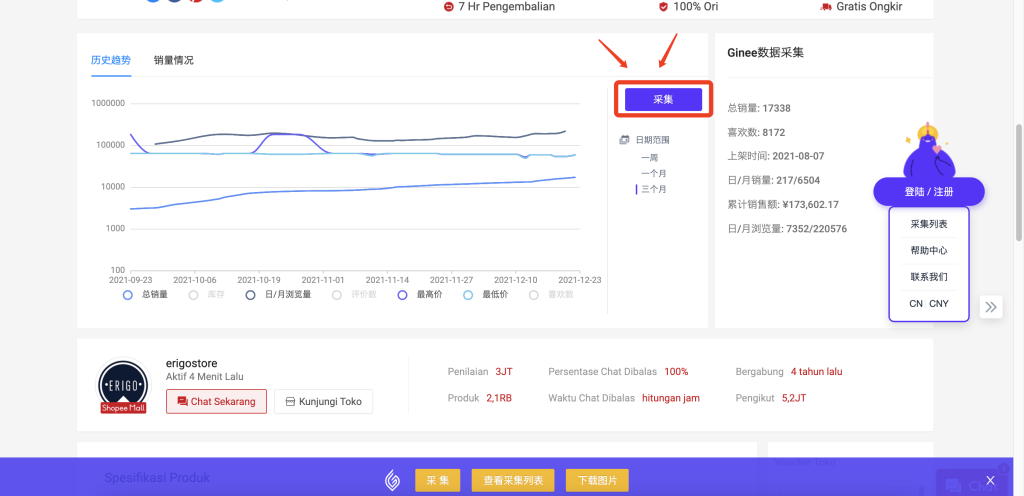Click the chat bubble icon in Chat Sekarang
This screenshot has width=1024, height=496.
click(x=182, y=401)
